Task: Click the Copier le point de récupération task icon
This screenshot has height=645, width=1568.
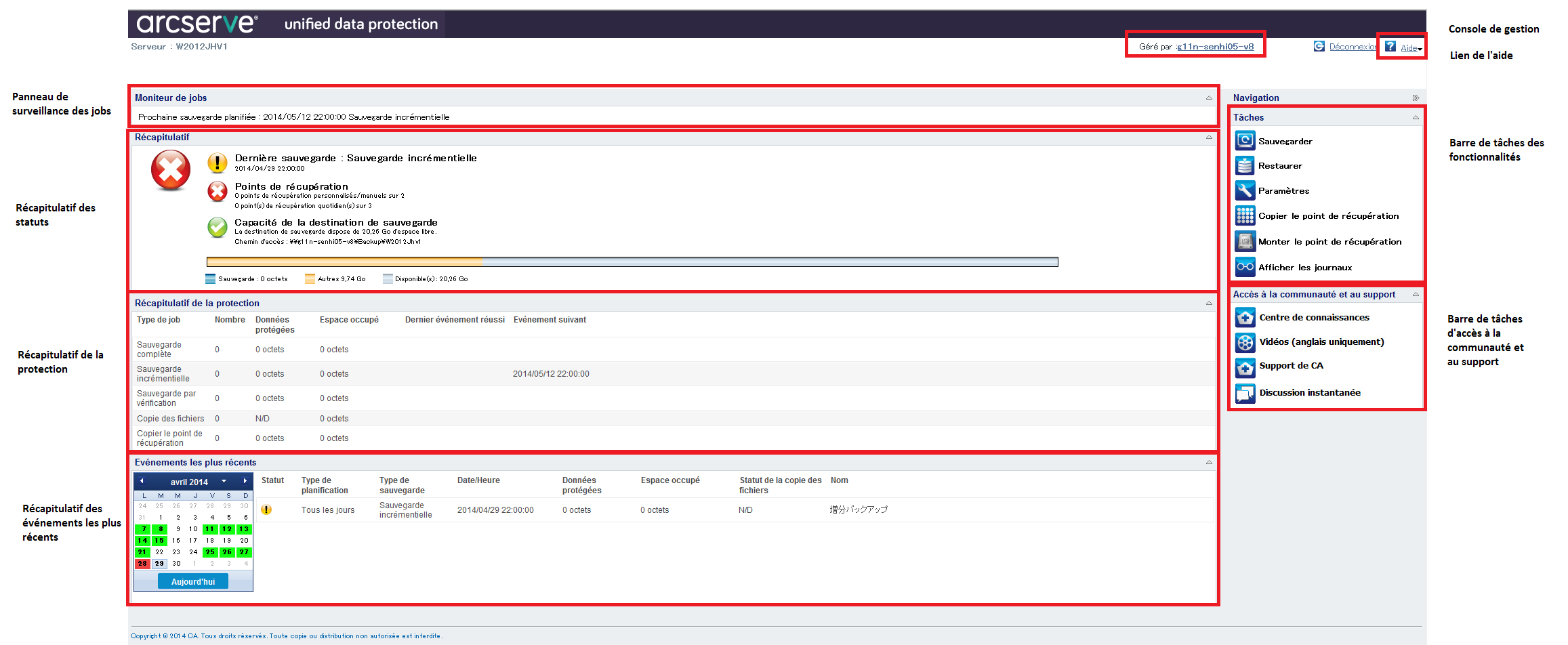Action: click(x=1245, y=215)
